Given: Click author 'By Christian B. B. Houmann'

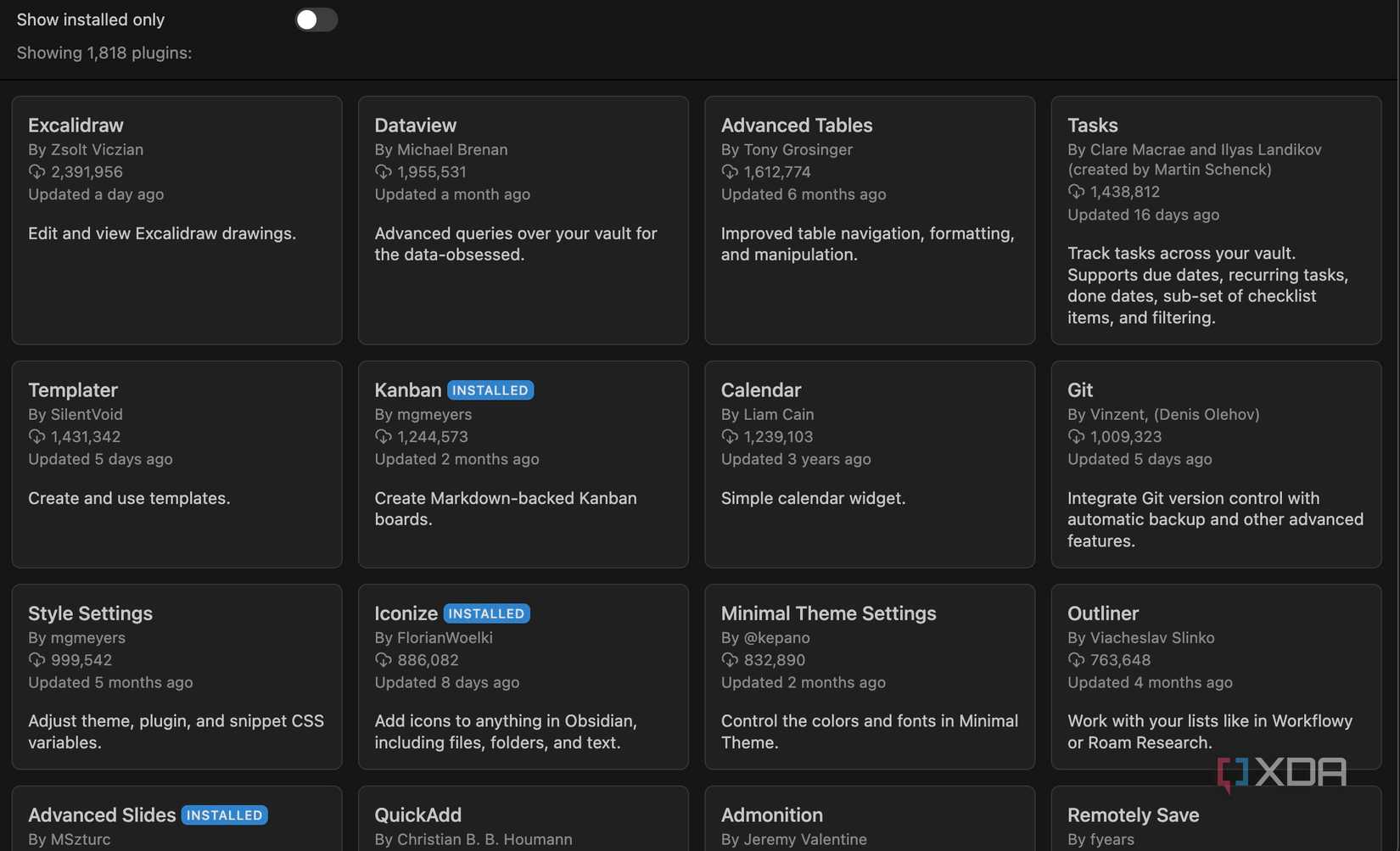Looking at the screenshot, I should click(x=473, y=840).
